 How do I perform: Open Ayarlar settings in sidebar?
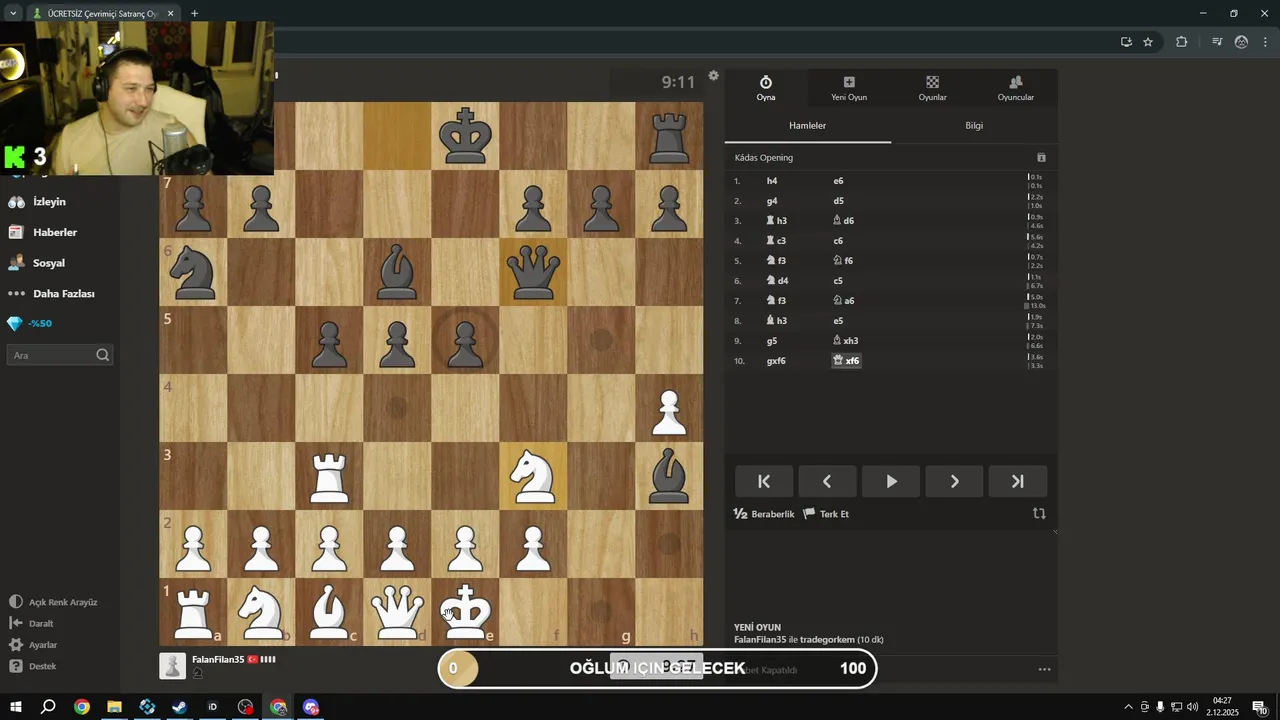(x=33, y=645)
